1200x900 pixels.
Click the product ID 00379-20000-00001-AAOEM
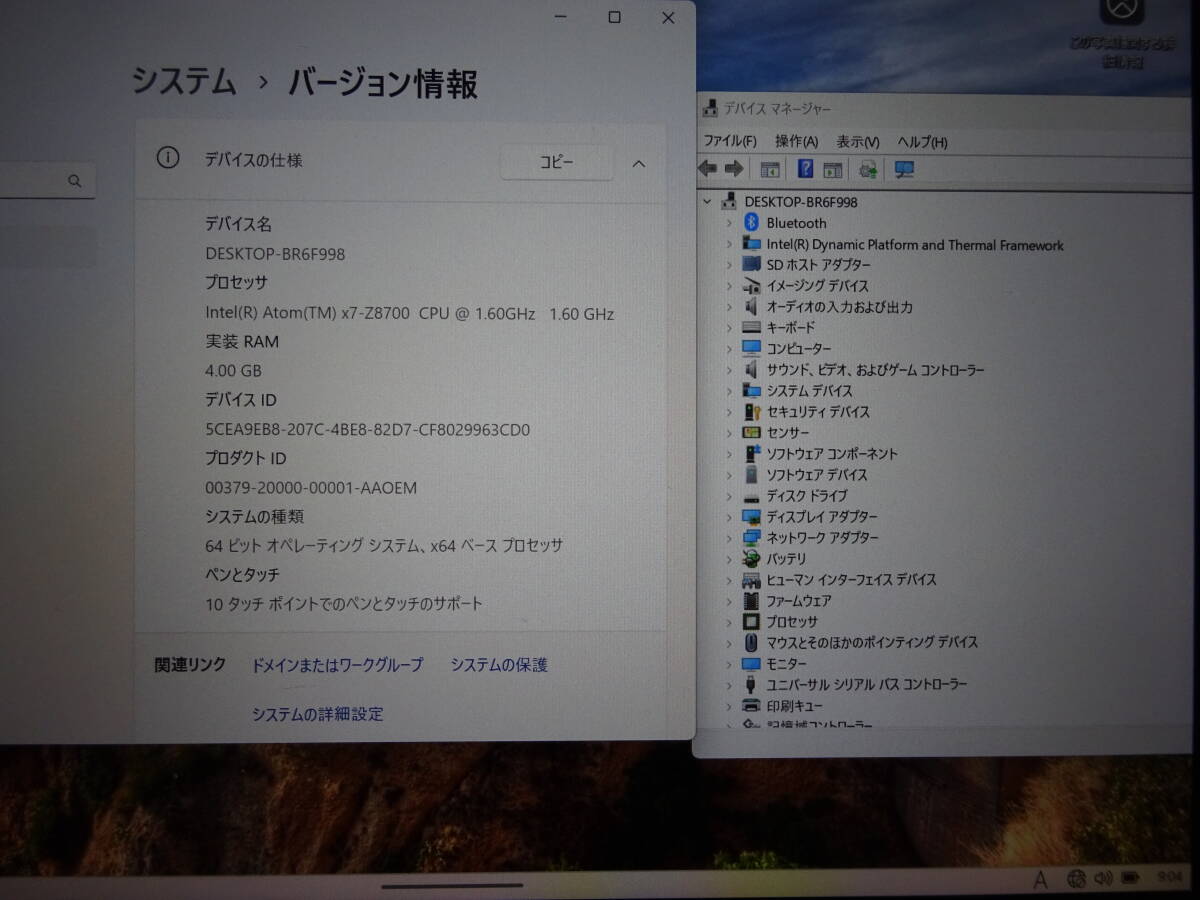click(311, 488)
